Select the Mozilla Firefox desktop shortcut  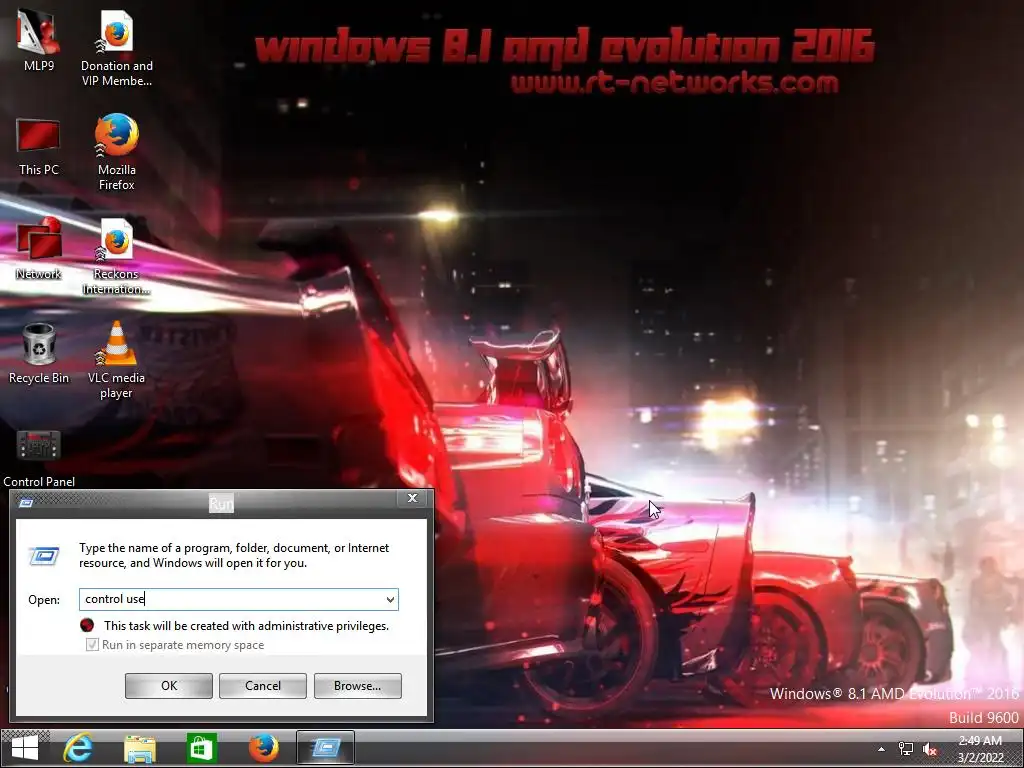(x=116, y=152)
